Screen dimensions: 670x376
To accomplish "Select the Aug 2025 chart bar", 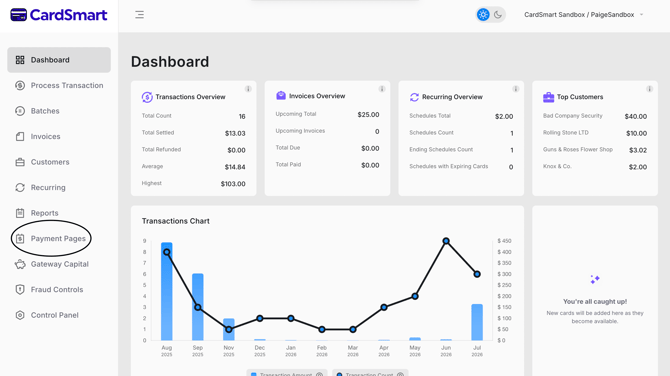I will click(167, 291).
